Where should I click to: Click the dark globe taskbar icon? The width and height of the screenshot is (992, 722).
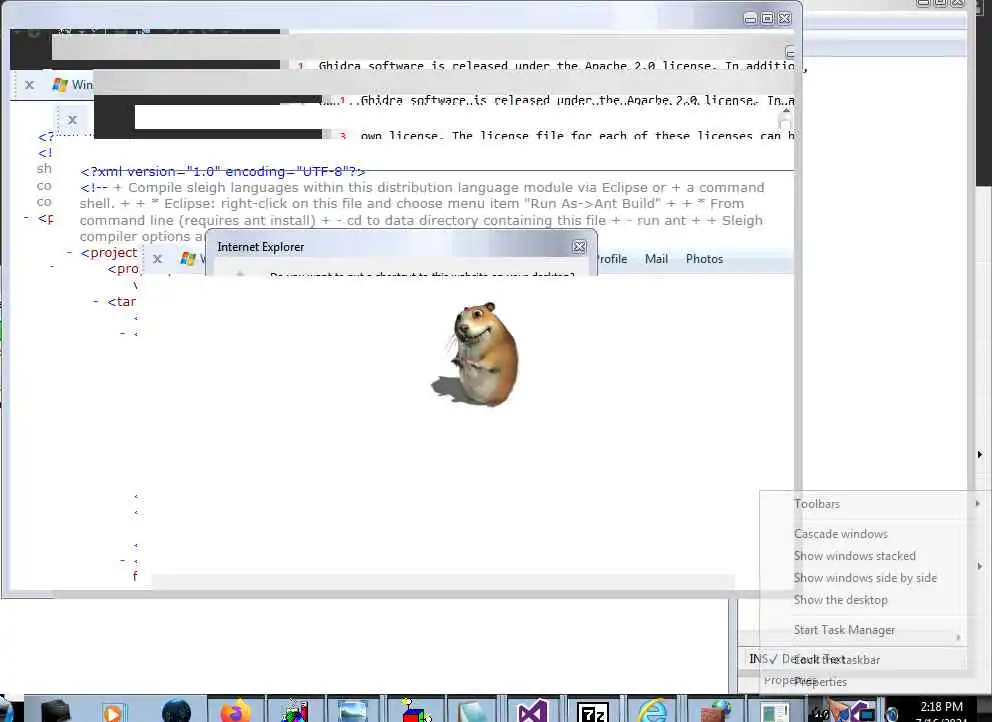tap(176, 711)
